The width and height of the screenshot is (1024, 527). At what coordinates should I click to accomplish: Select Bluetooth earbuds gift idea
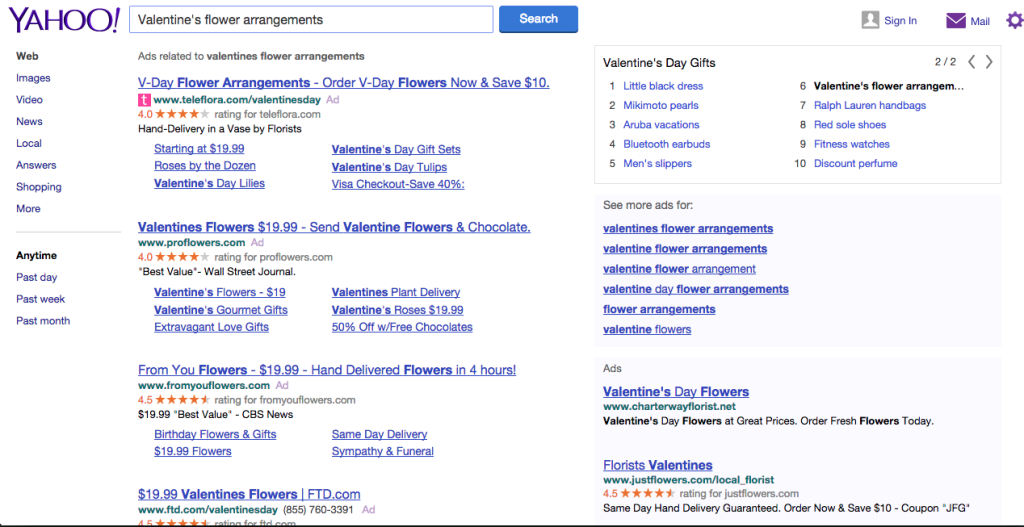click(667, 144)
